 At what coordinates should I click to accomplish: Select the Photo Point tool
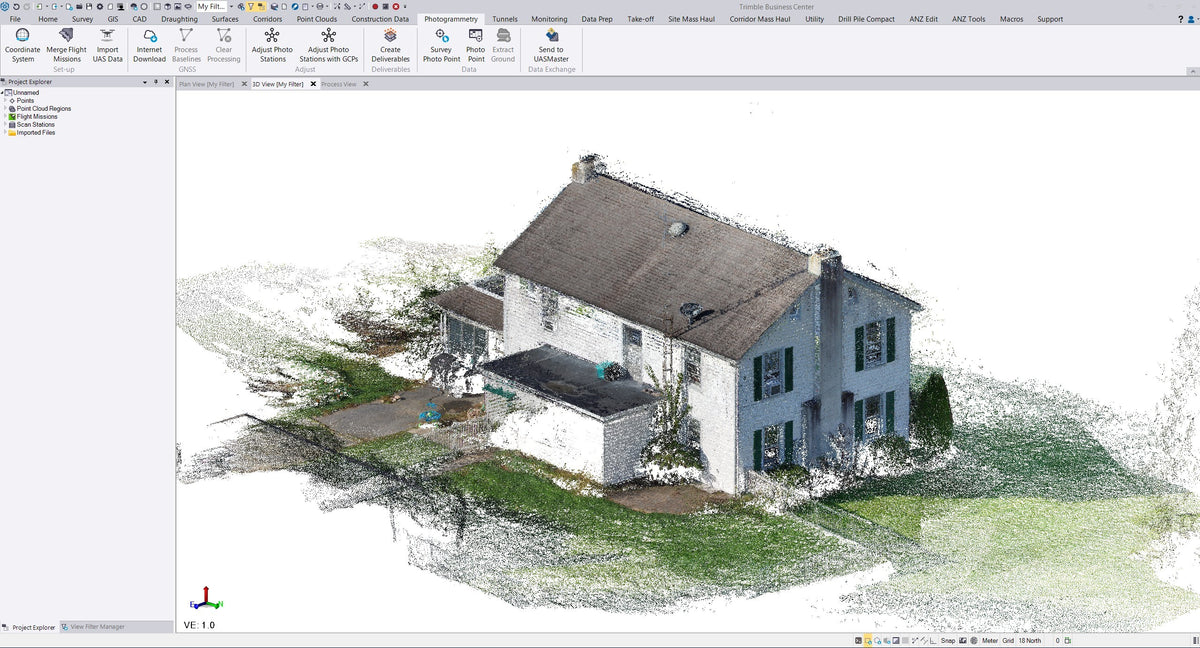coord(476,46)
